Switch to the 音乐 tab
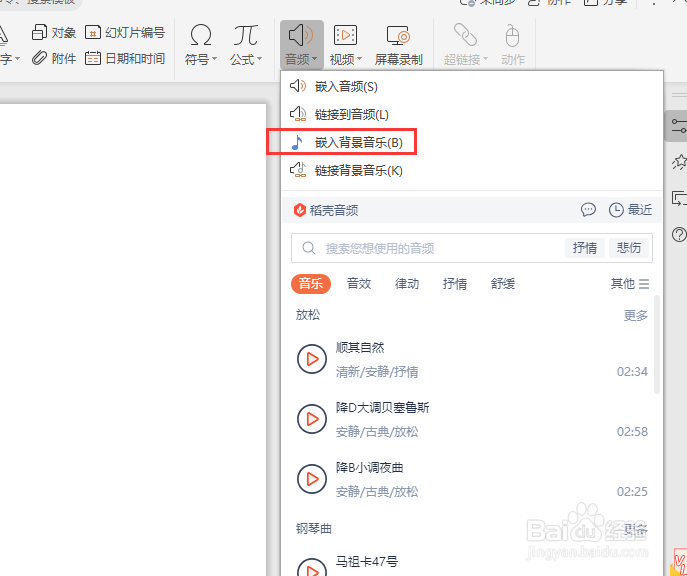Screen dimensions: 687x576 coord(311,283)
